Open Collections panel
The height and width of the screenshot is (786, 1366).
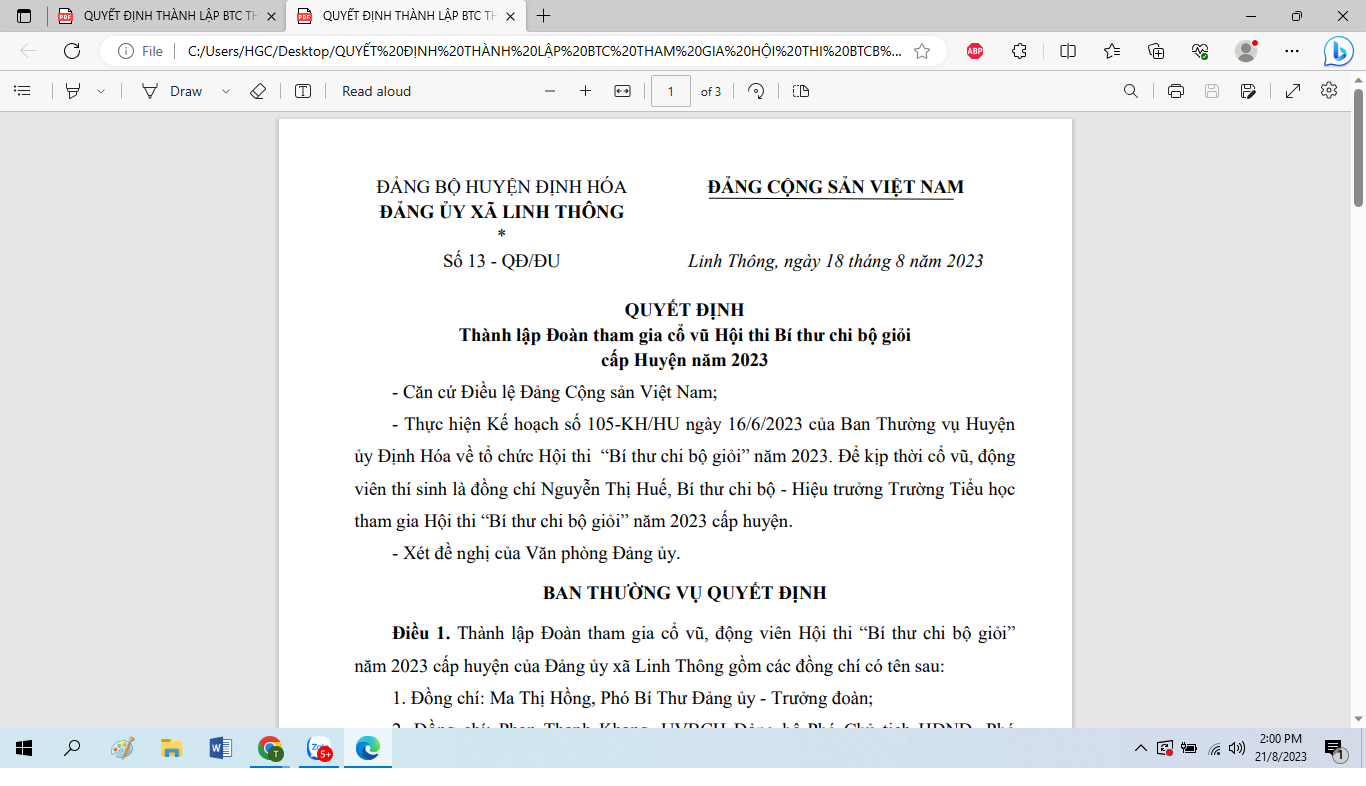[1156, 51]
